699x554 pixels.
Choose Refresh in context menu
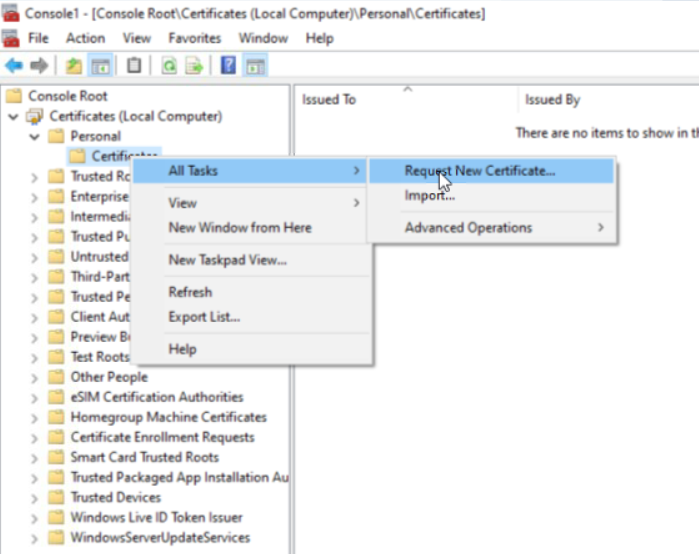click(251, 292)
